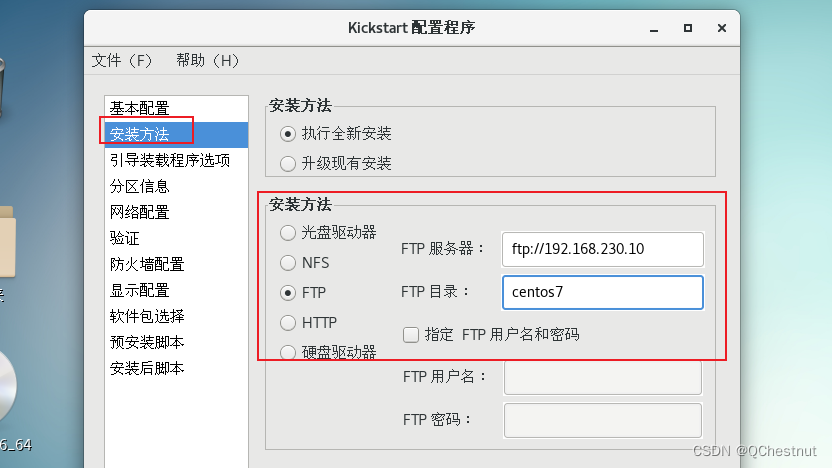Click the FTP 目录 field containing centos7
This screenshot has height=468, width=832.
click(x=603, y=292)
